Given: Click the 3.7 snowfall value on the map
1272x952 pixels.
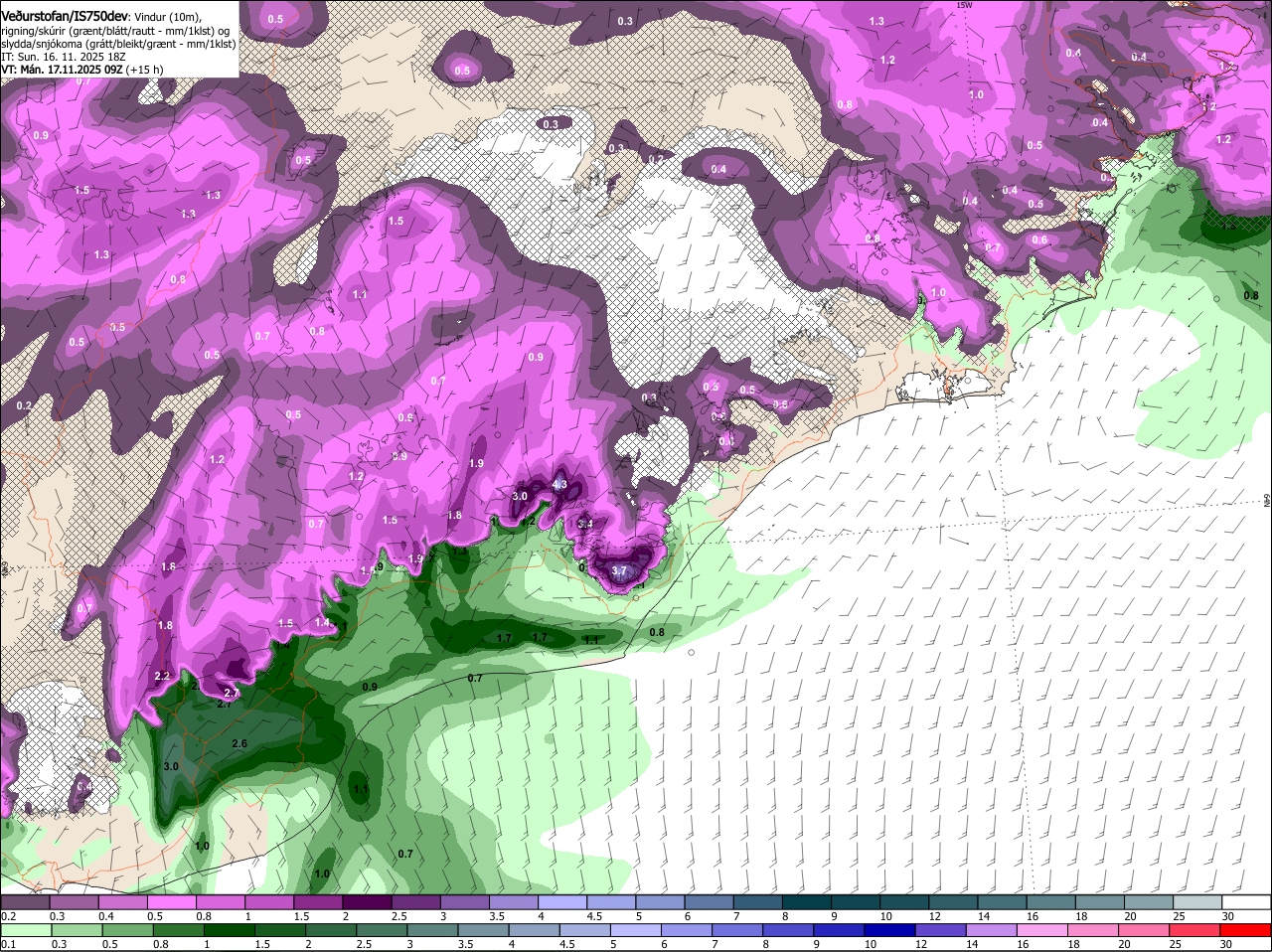Looking at the screenshot, I should point(619,571).
